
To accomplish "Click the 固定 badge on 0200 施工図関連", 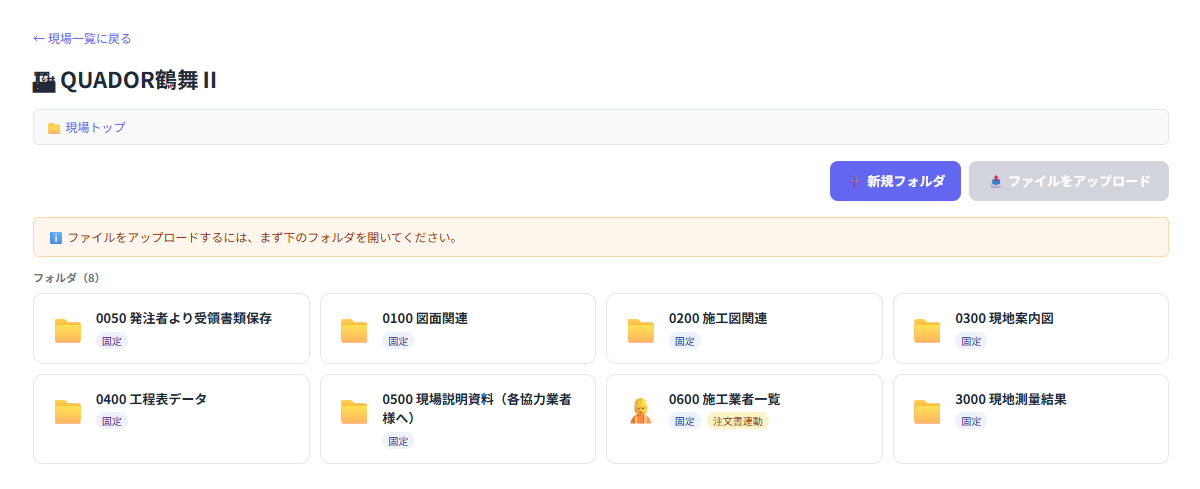I will tap(685, 341).
